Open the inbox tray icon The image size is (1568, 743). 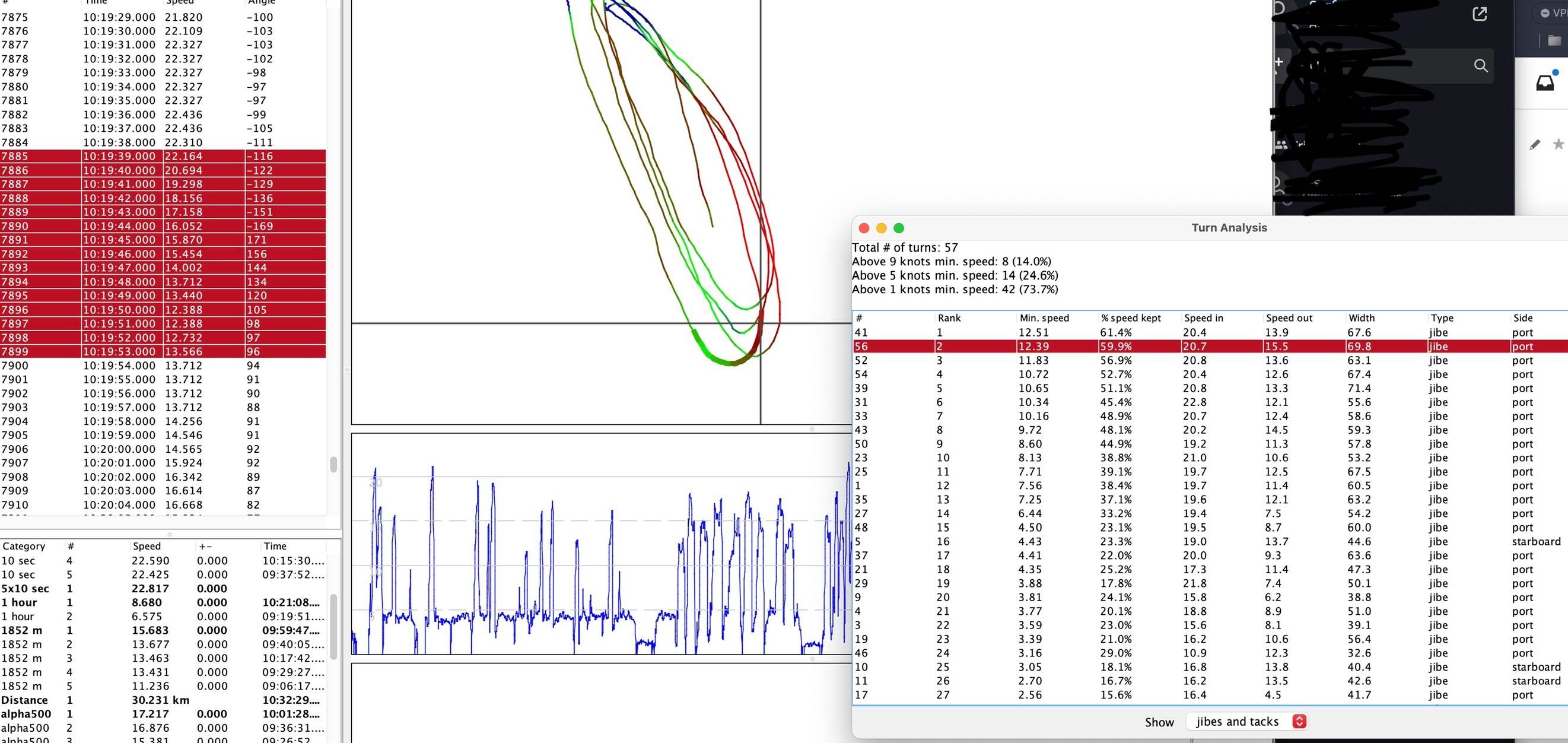tap(1545, 84)
